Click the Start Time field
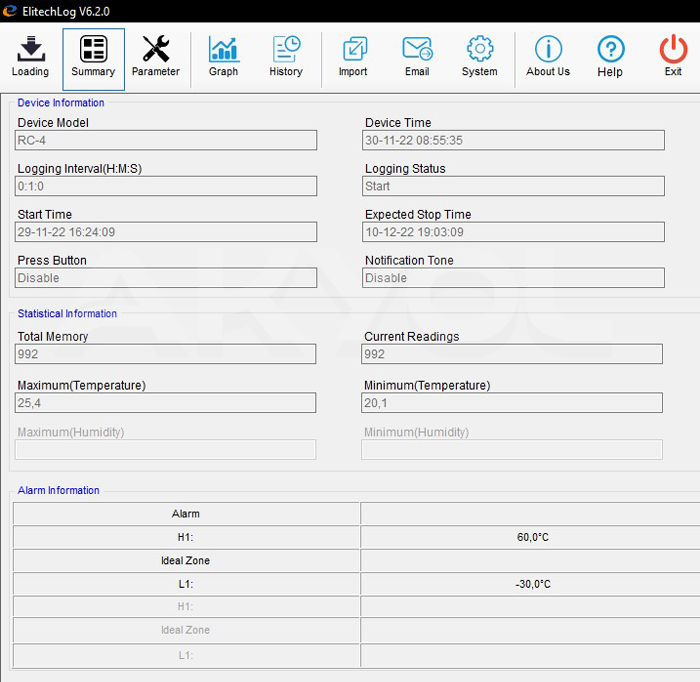The width and height of the screenshot is (700, 682). pos(166,232)
